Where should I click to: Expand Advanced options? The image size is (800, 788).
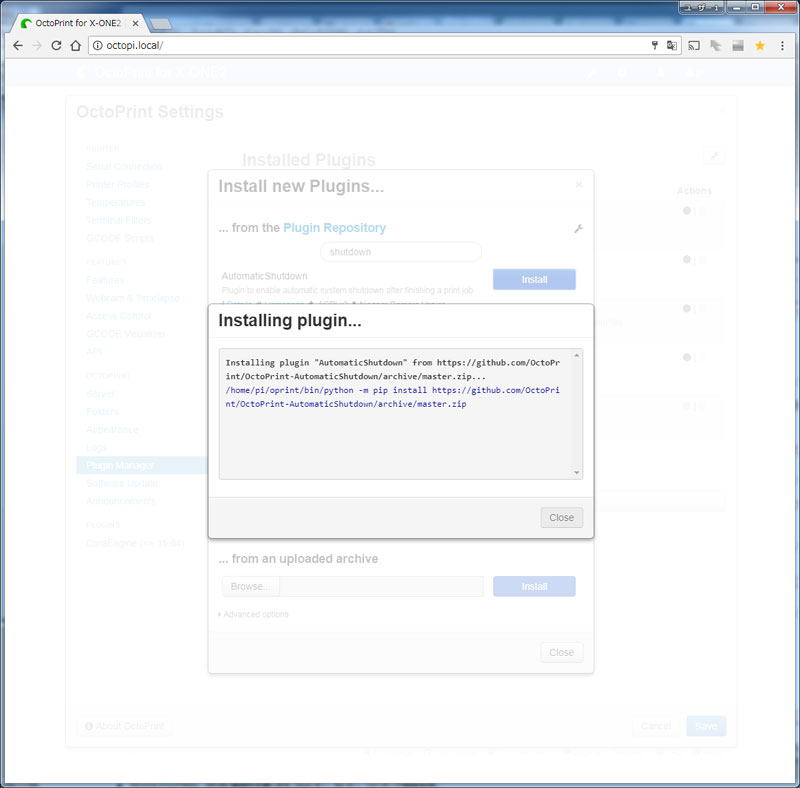tap(254, 614)
